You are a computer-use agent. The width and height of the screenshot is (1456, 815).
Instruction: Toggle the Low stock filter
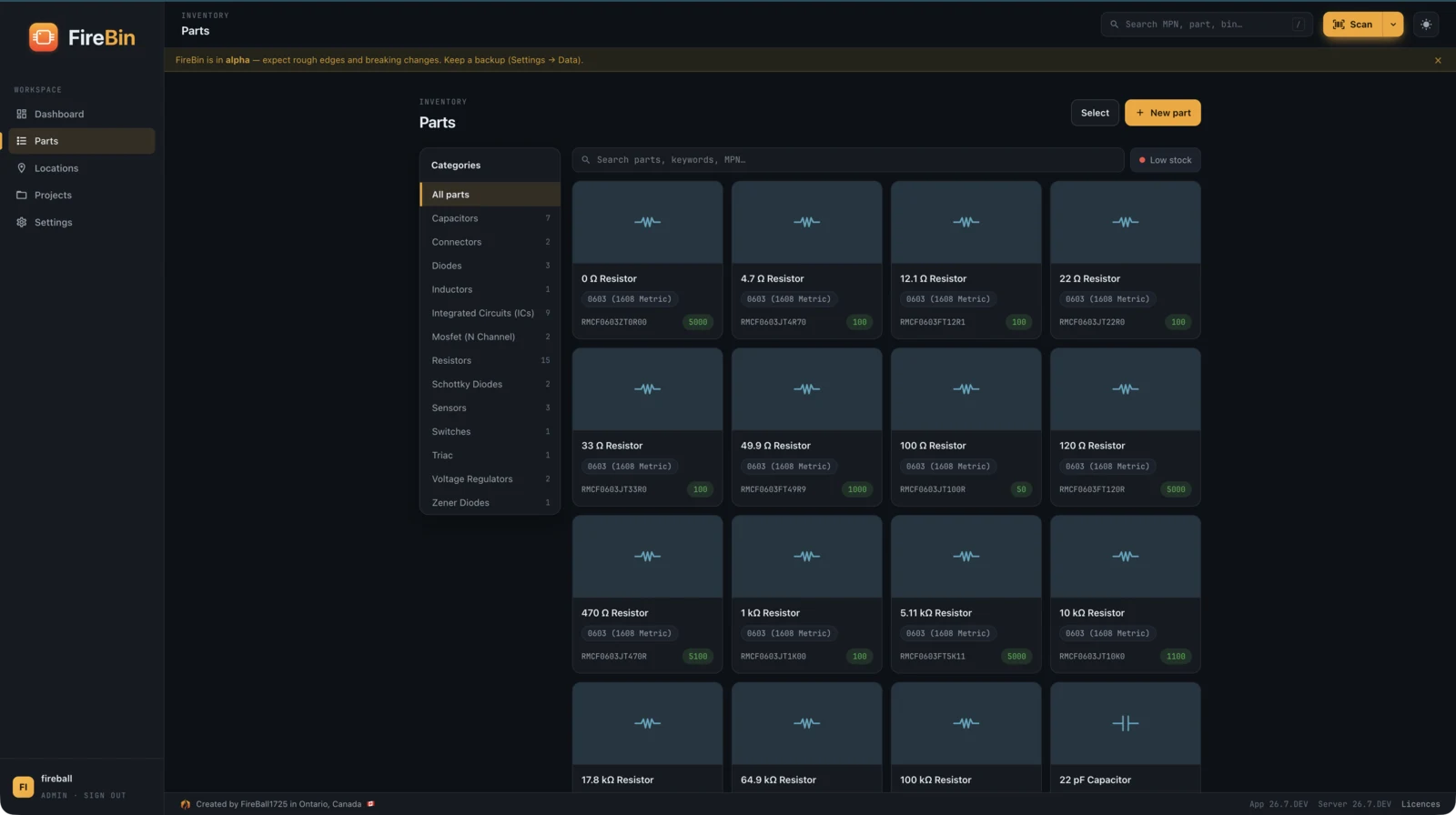1166,160
